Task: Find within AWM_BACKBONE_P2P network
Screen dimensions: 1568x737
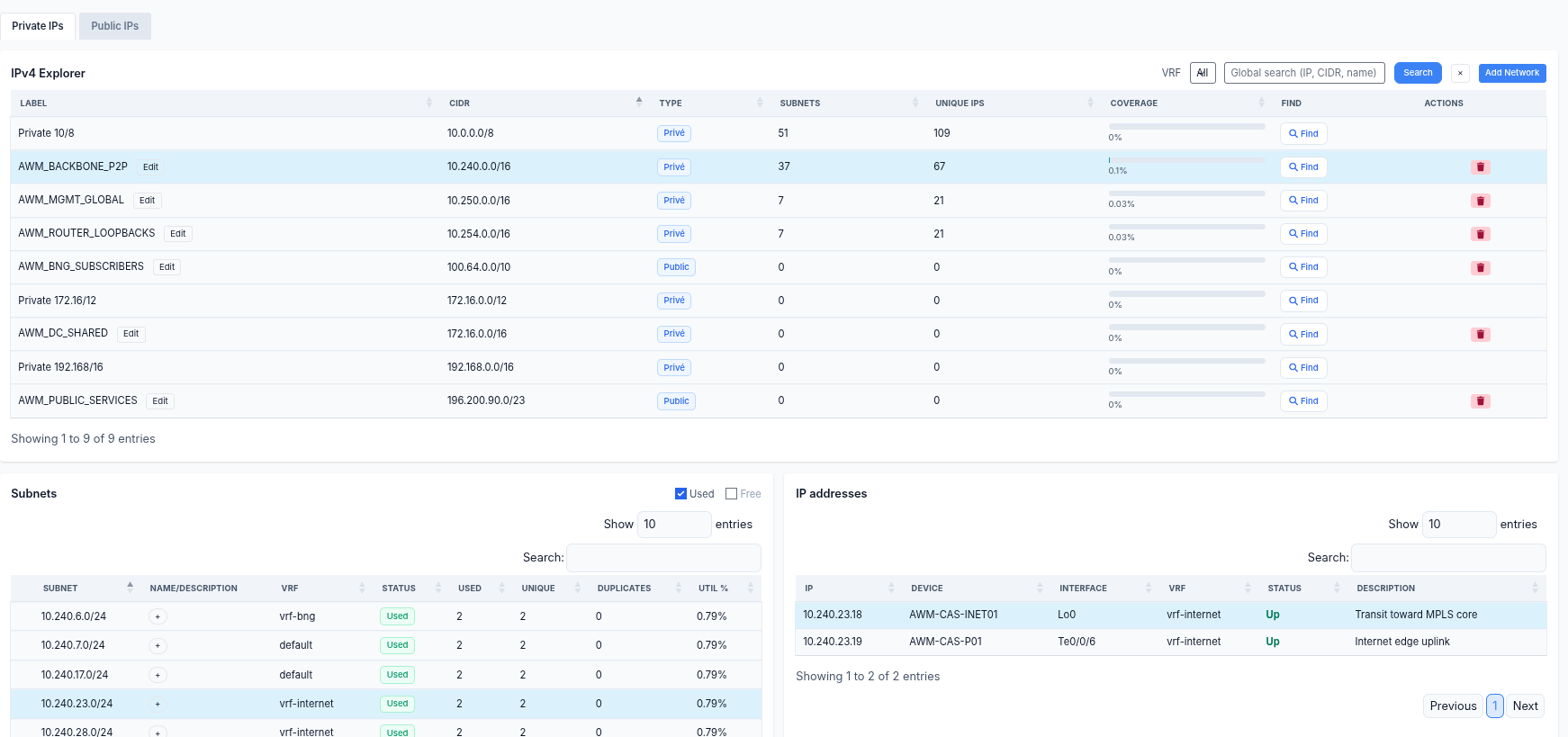Action: (1303, 167)
